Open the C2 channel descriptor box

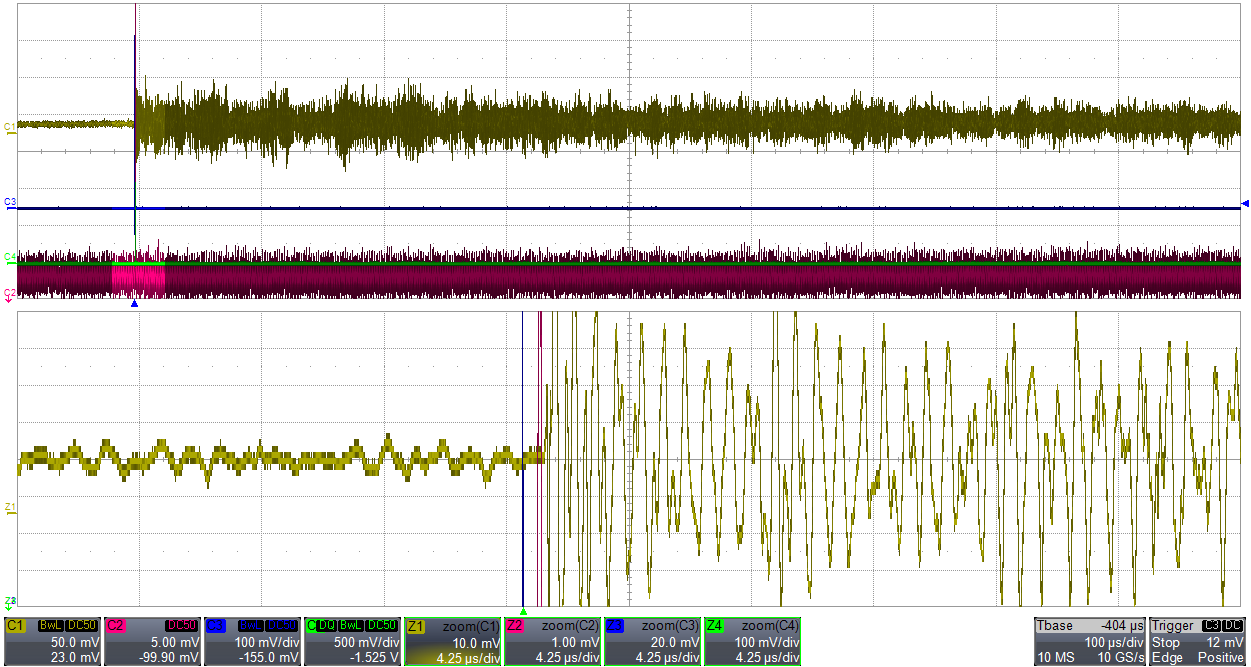pos(152,641)
